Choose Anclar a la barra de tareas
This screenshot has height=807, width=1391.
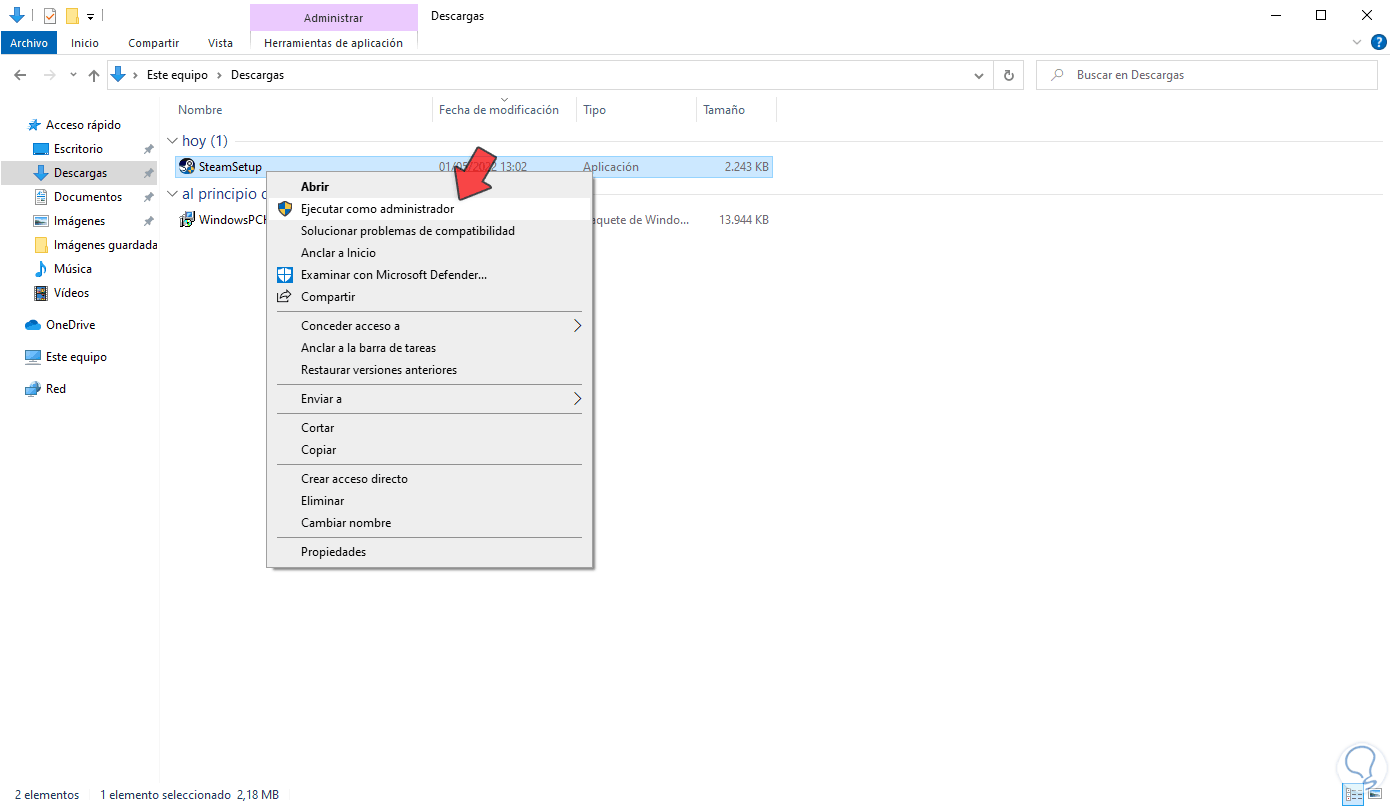click(430, 348)
